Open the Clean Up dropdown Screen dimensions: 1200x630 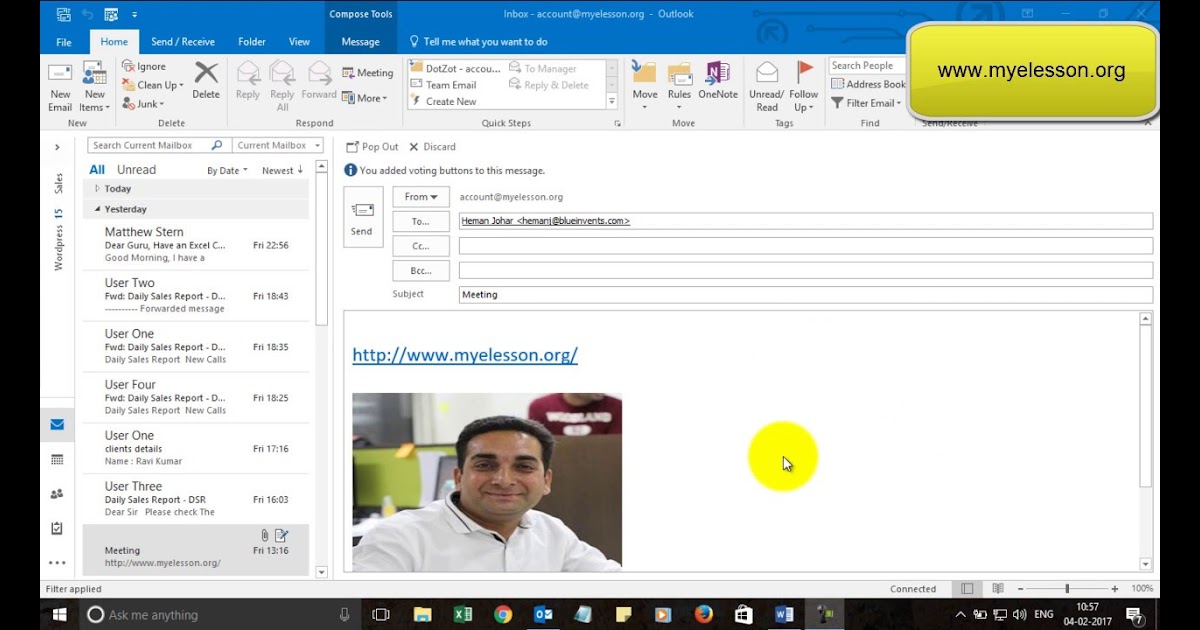(153, 85)
